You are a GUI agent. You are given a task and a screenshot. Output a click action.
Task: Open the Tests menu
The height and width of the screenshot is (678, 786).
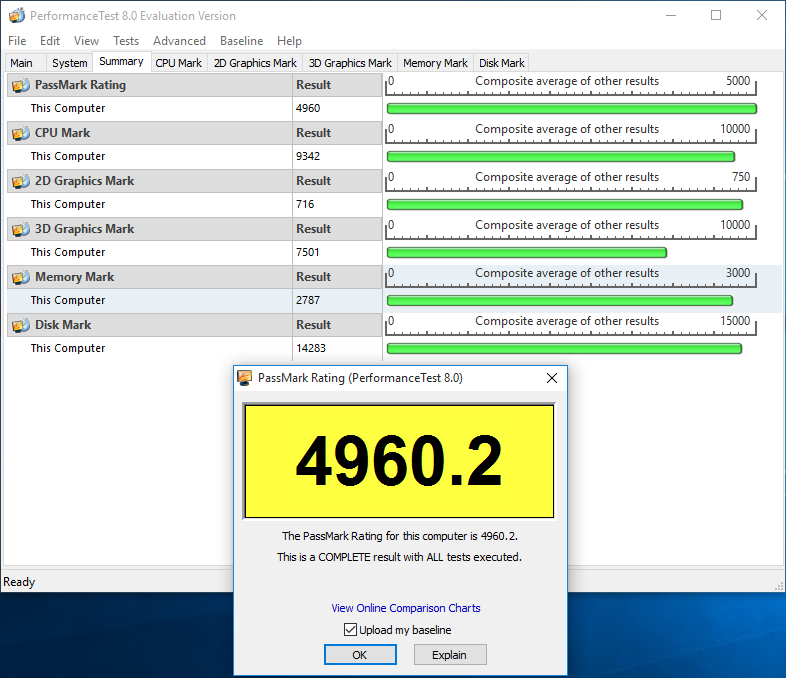pos(126,41)
